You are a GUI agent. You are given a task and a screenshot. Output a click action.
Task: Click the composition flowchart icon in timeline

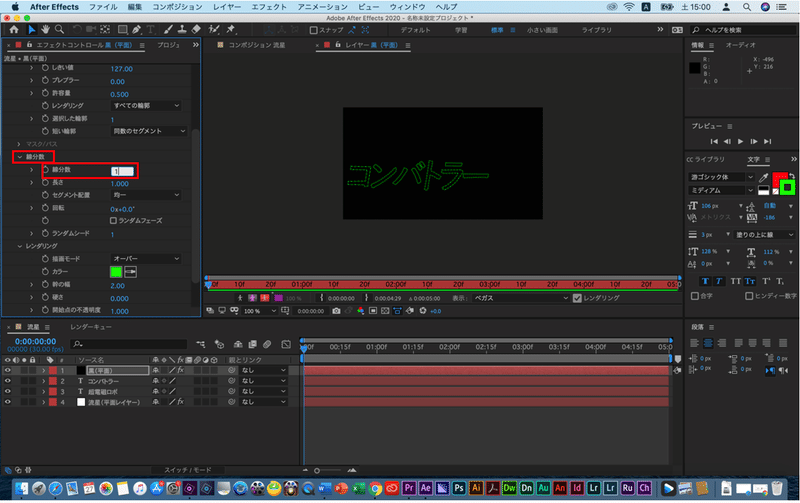click(x=201, y=344)
